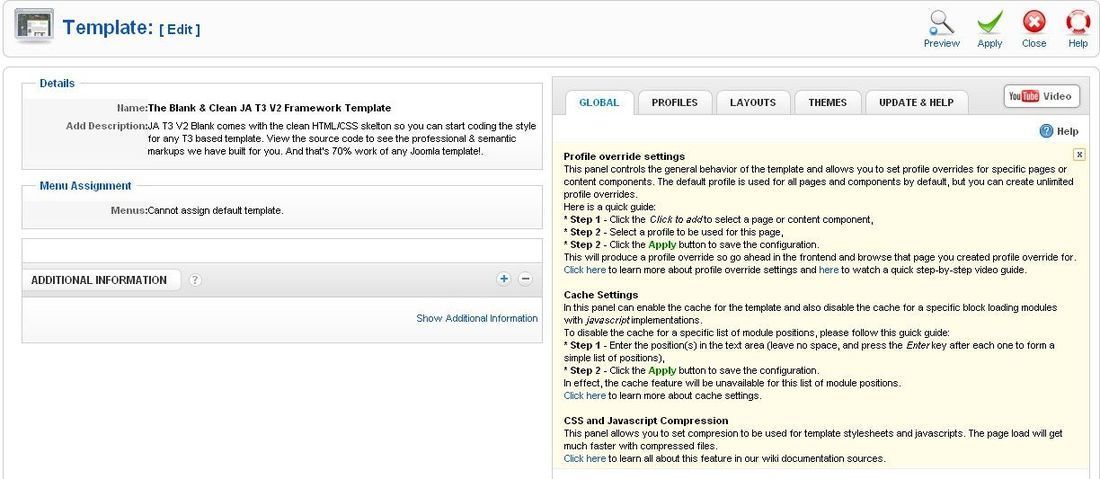This screenshot has height=479, width=1100.
Task: Click the YouTube Video button
Action: (x=1042, y=96)
